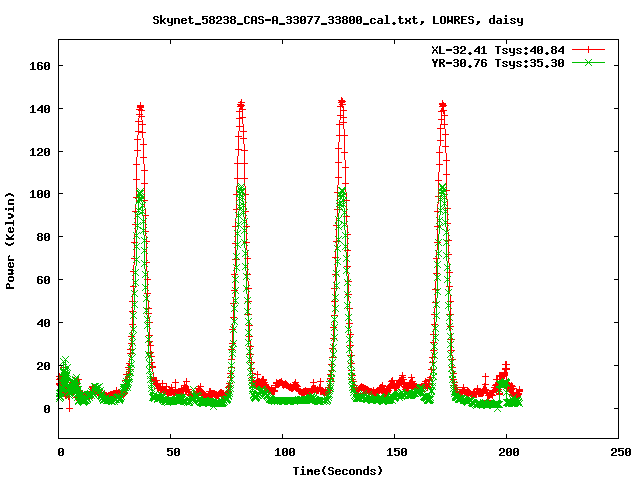
Task: Click the red peak near 35 seconds
Action: click(x=140, y=108)
